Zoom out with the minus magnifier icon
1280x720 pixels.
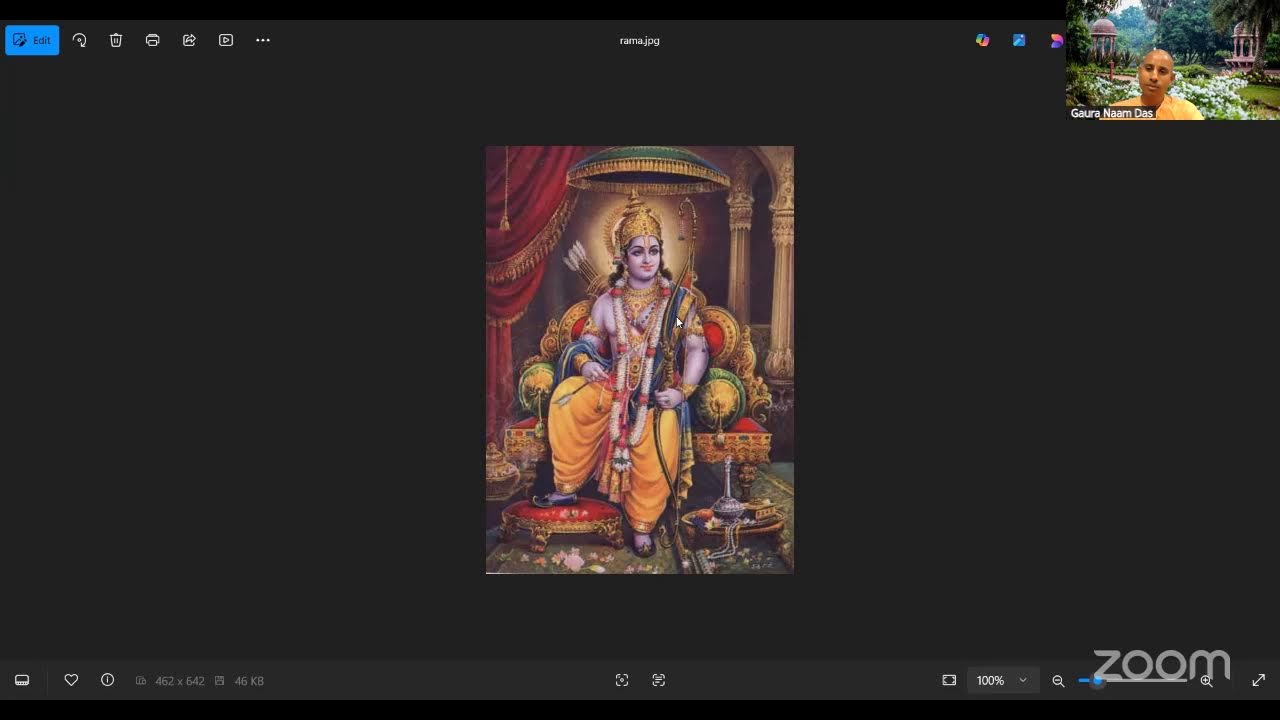click(1058, 680)
